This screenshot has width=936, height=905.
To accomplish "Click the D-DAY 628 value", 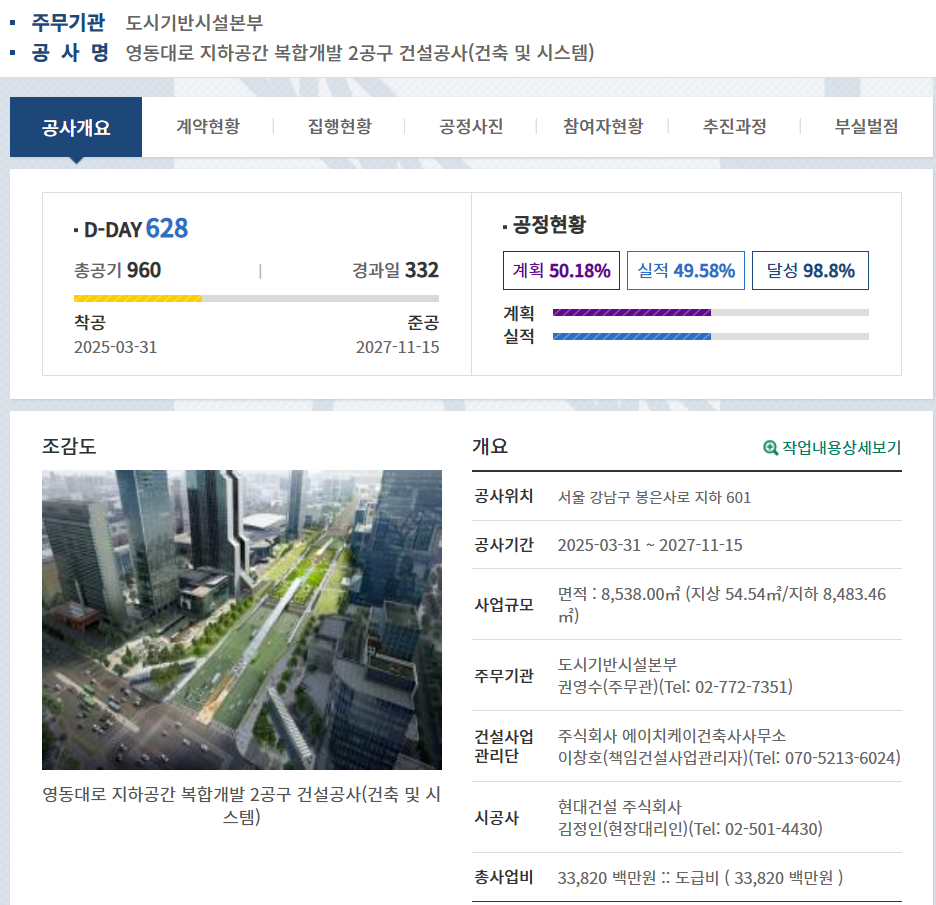I will point(167,228).
